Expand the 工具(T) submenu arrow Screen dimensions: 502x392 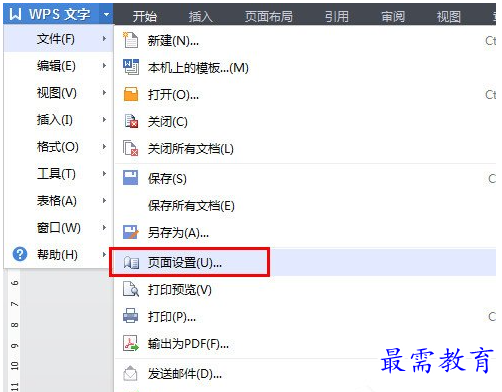(104, 173)
